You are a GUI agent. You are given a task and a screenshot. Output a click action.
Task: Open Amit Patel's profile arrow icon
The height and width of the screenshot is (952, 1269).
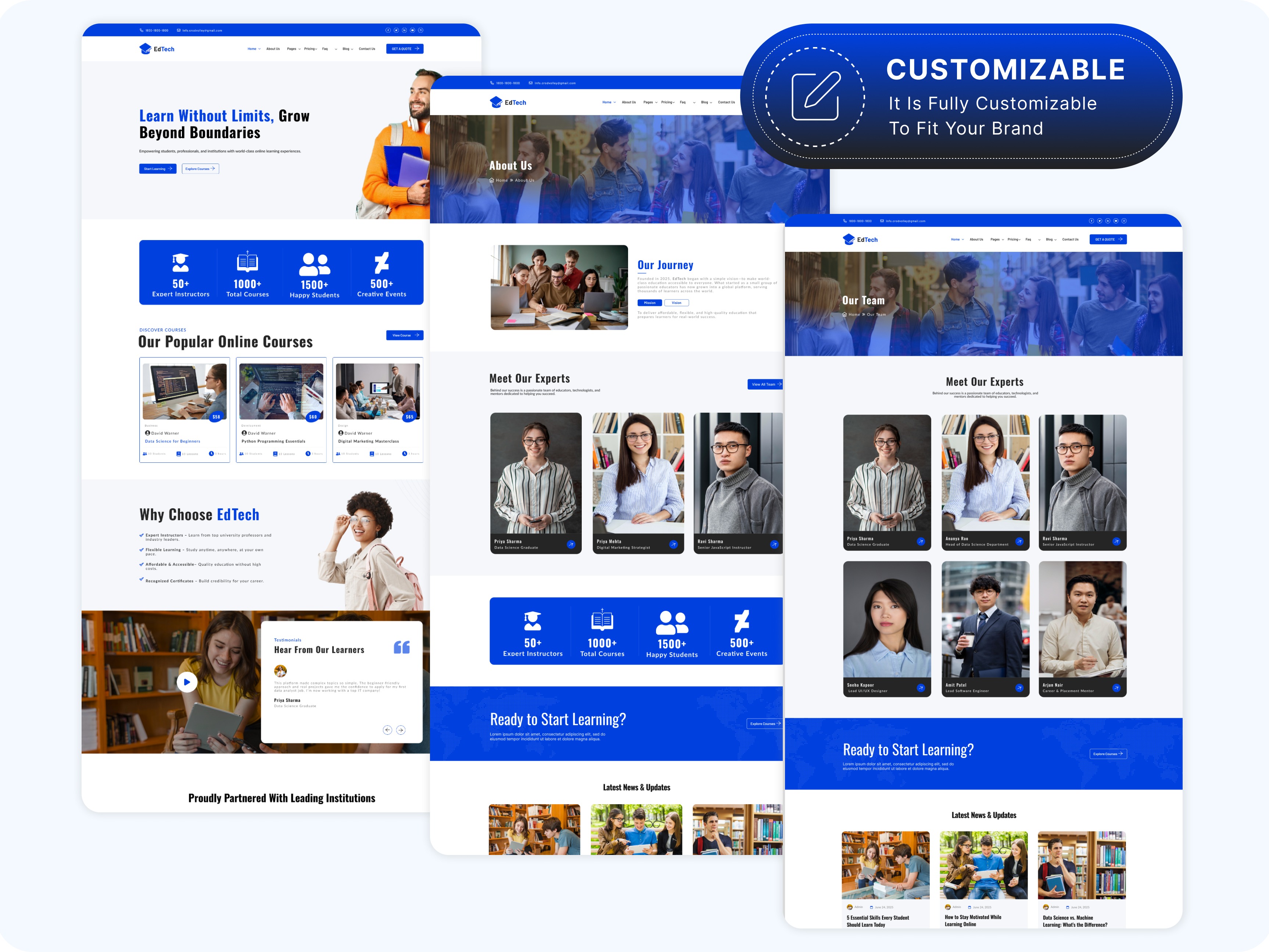[1019, 687]
